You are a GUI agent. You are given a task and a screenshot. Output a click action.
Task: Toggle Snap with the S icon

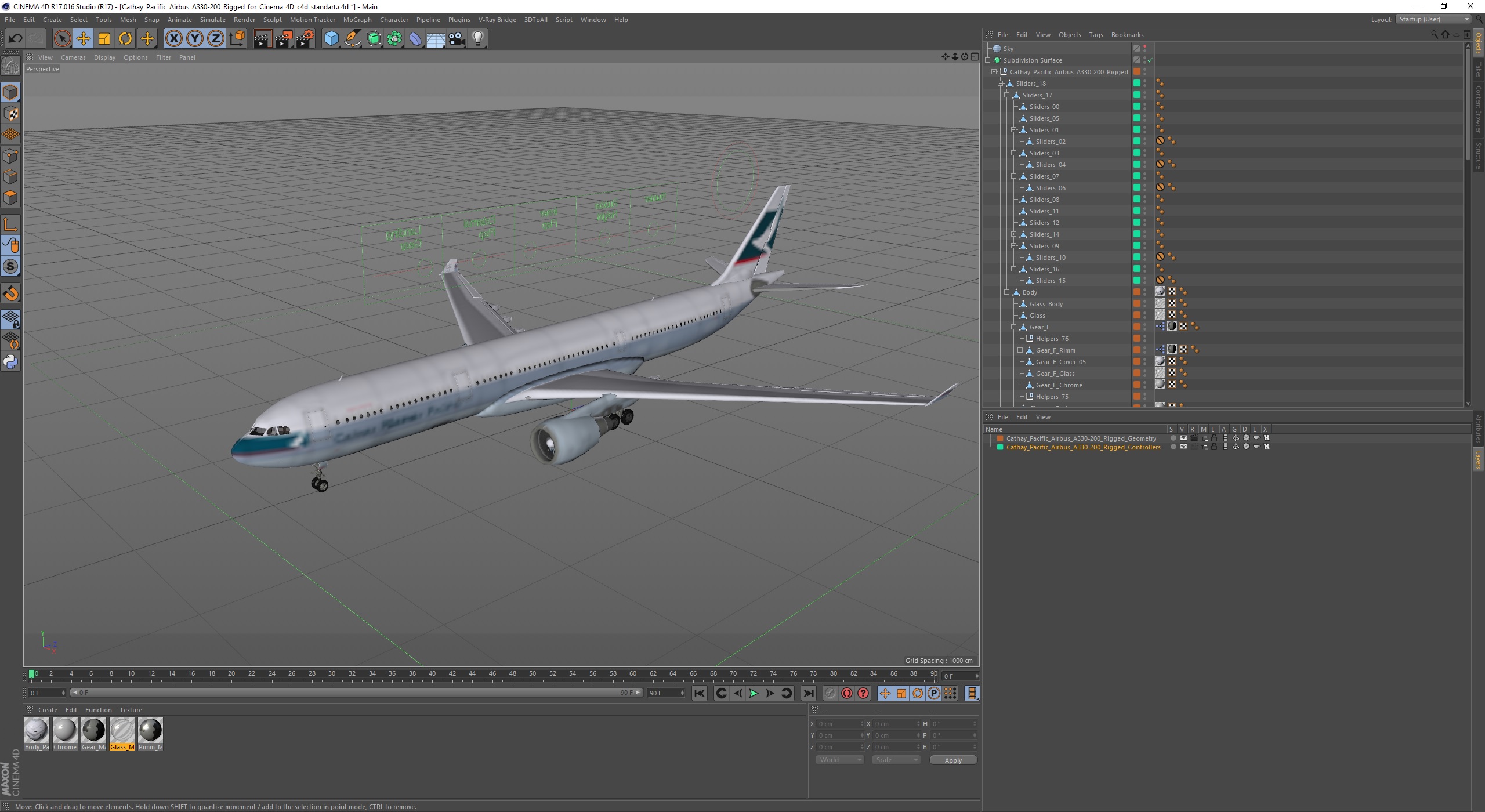(x=10, y=267)
